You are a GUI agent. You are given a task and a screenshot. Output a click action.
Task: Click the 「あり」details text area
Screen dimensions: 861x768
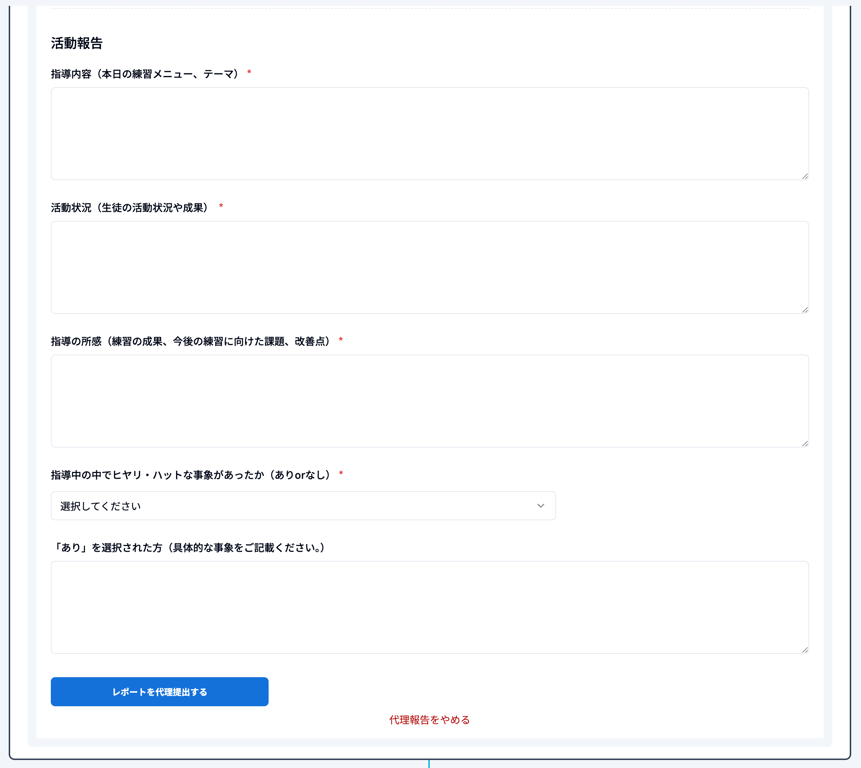(429, 607)
